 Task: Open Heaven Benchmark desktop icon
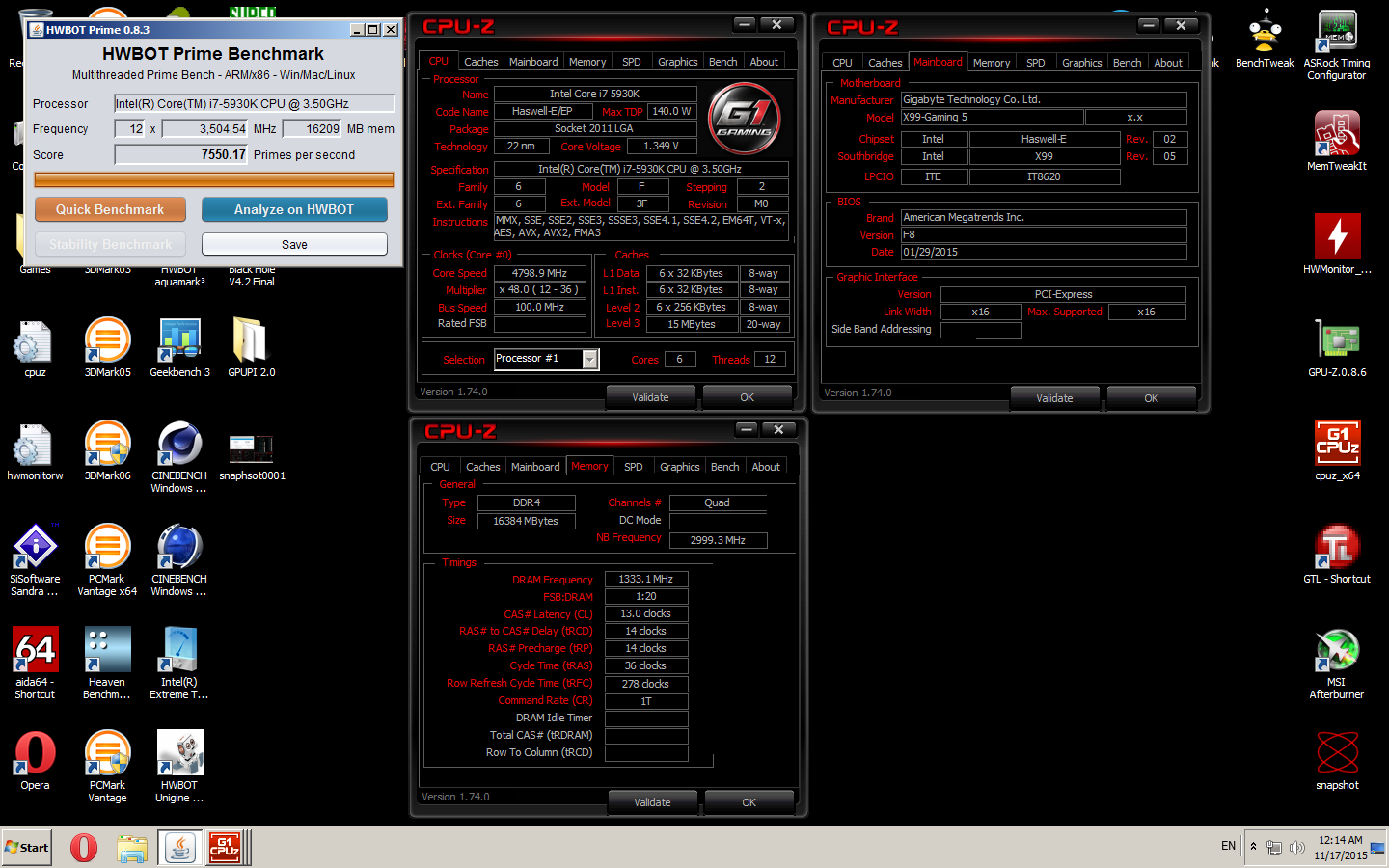coord(107,663)
